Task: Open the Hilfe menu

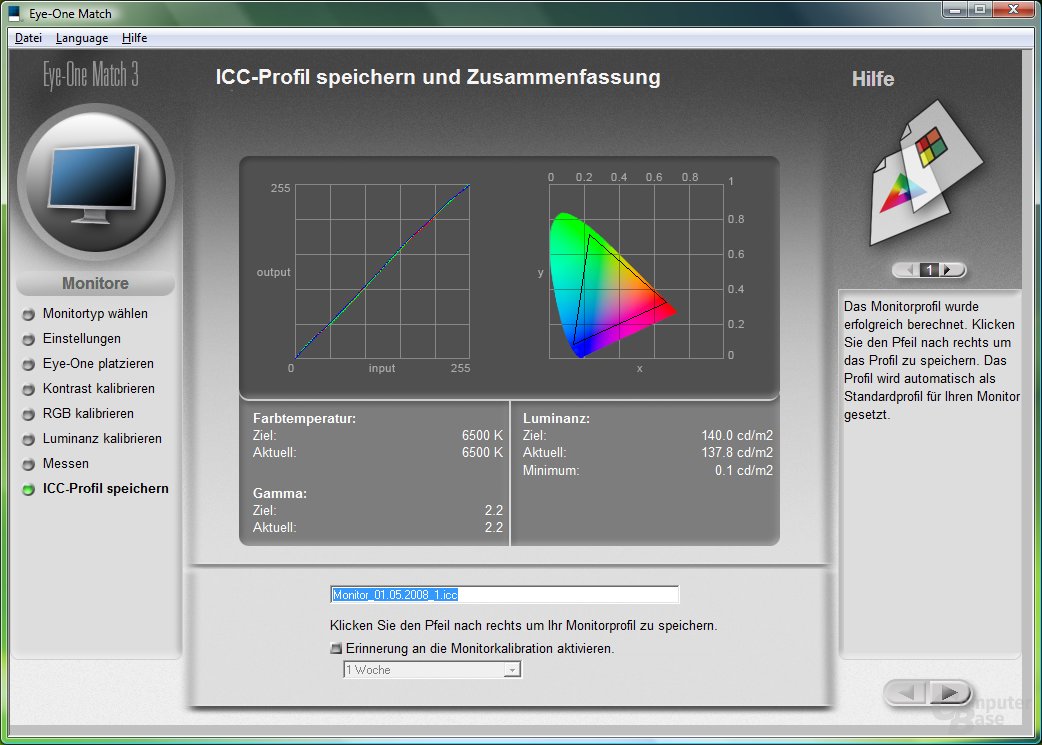Action: [134, 38]
